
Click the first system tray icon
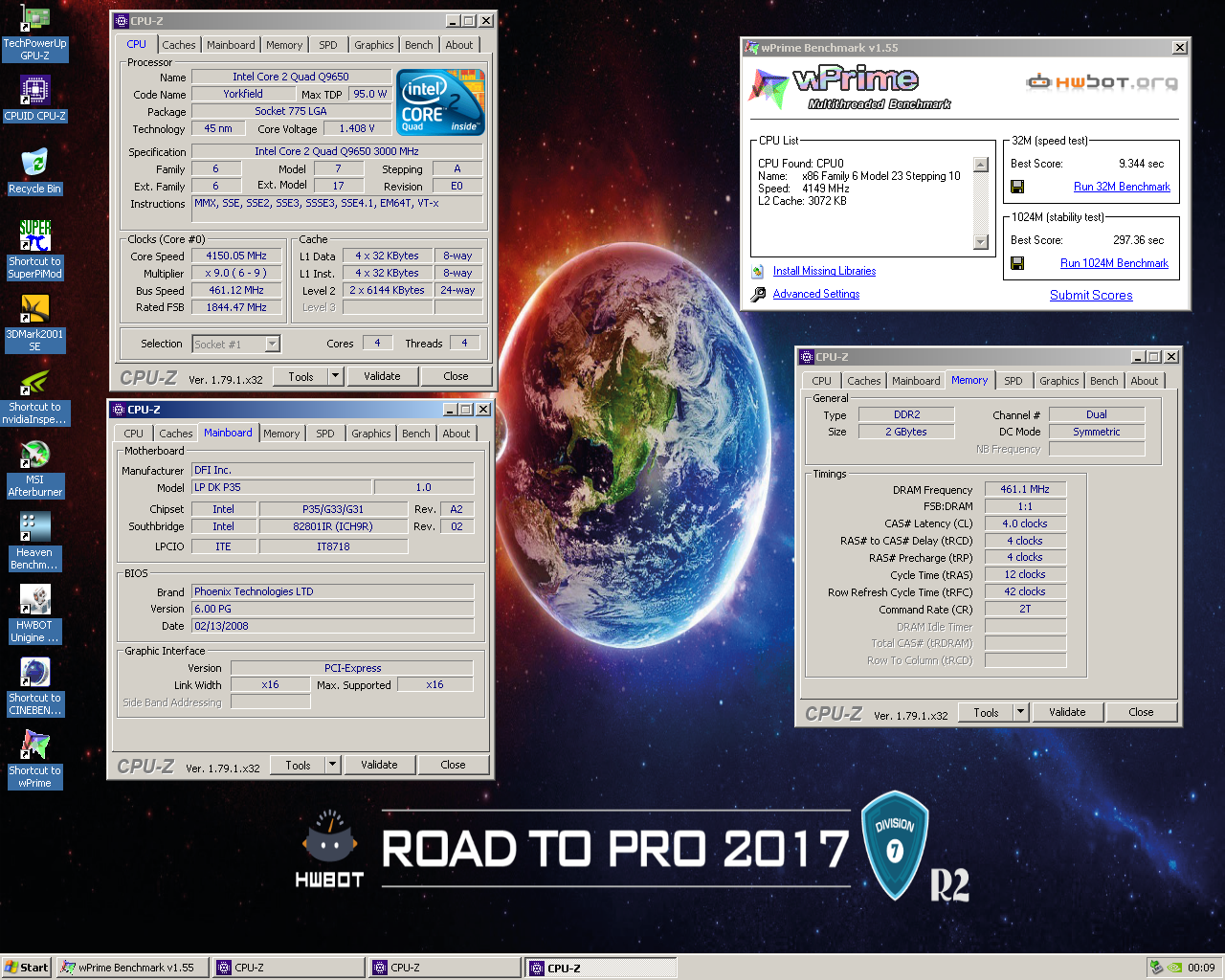click(x=1157, y=968)
